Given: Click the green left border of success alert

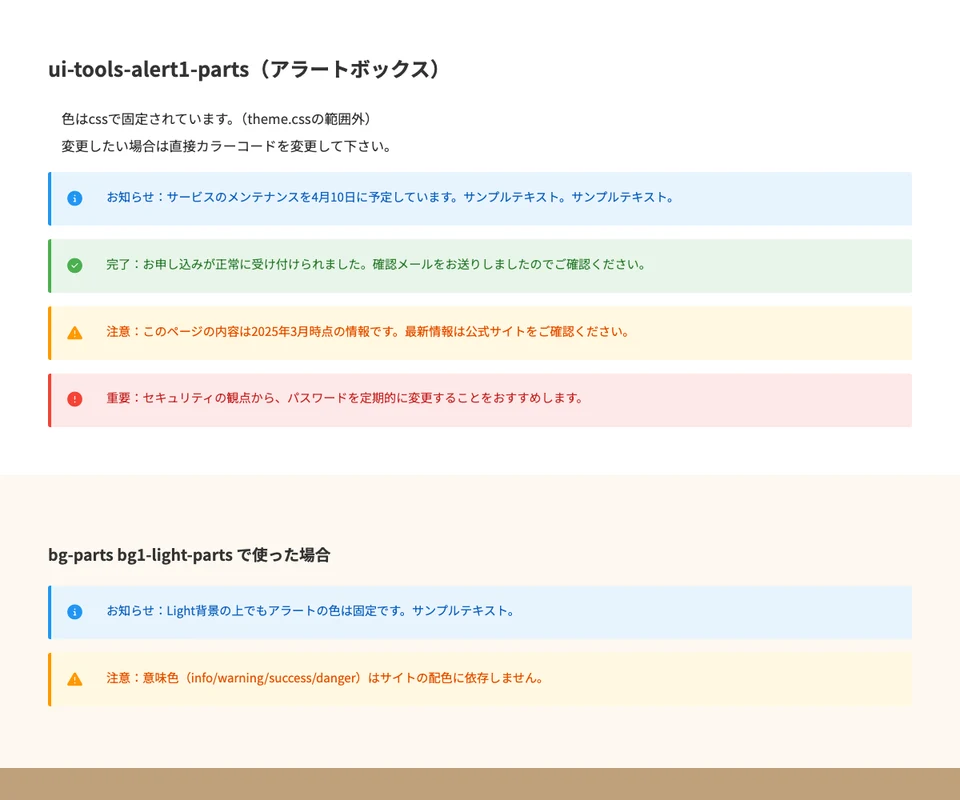Looking at the screenshot, I should [x=50, y=265].
